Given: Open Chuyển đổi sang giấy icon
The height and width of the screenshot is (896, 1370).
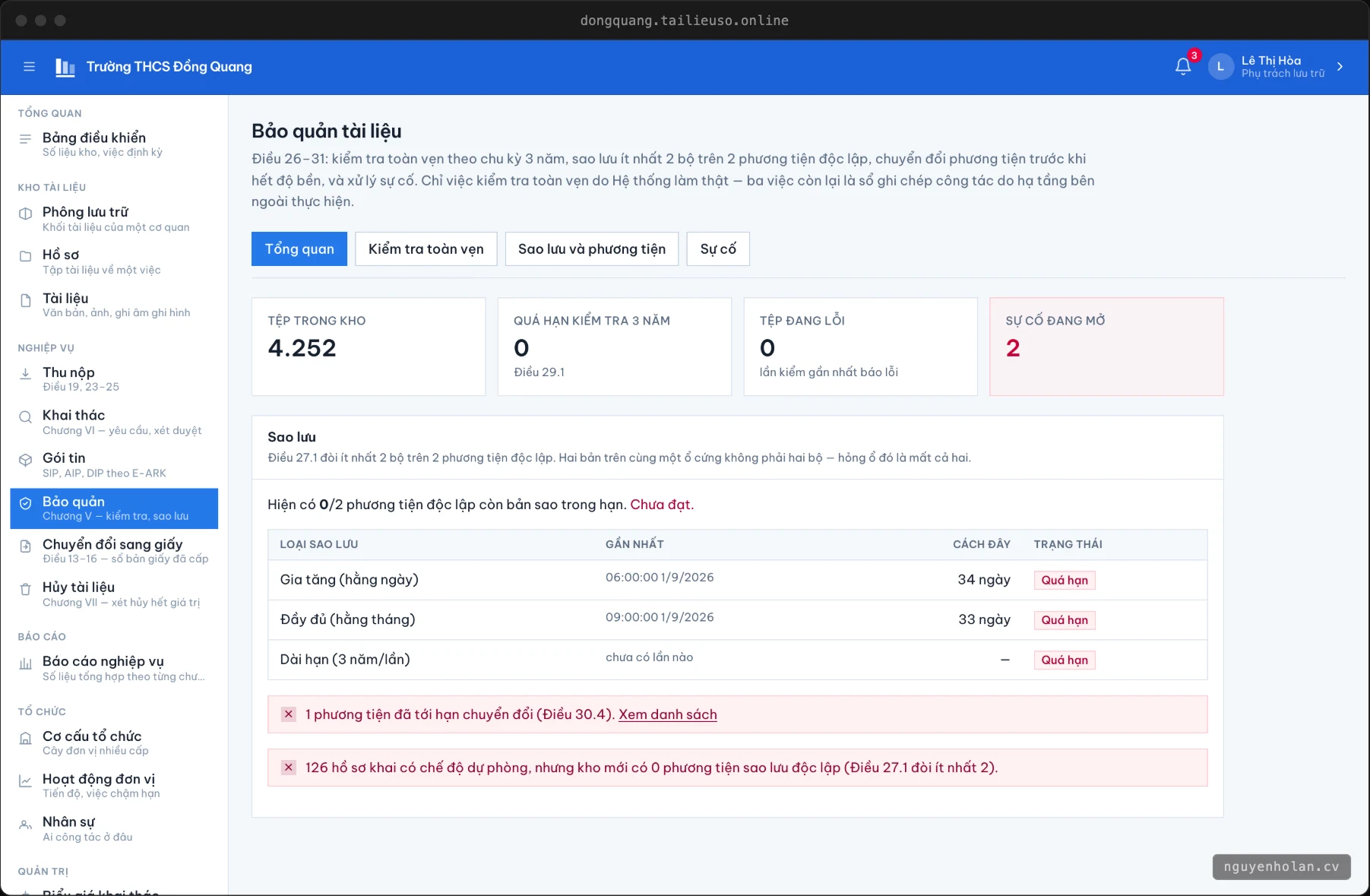Looking at the screenshot, I should coord(25,546).
